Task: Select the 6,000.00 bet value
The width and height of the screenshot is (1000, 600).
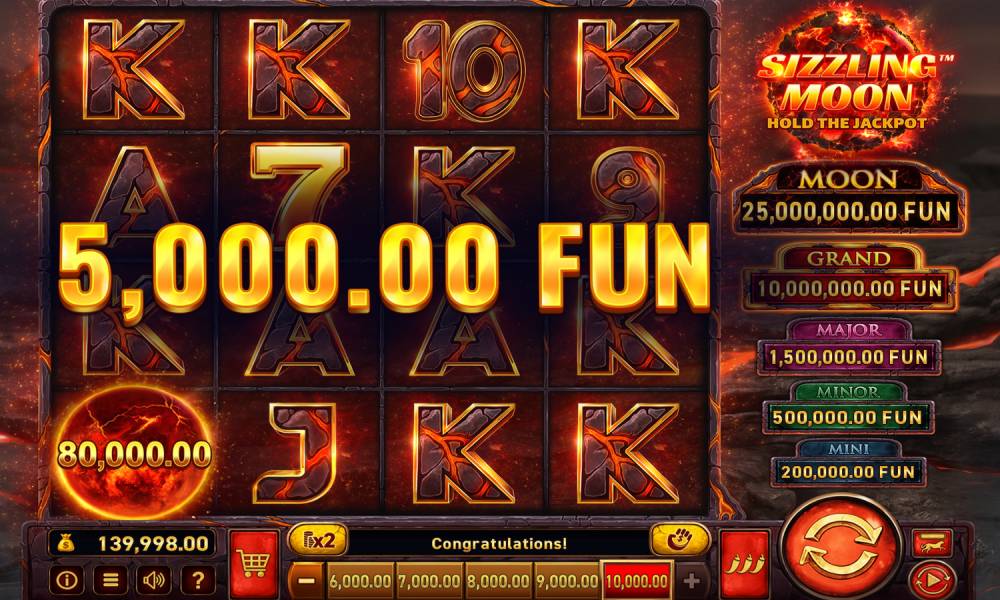Action: 360,581
